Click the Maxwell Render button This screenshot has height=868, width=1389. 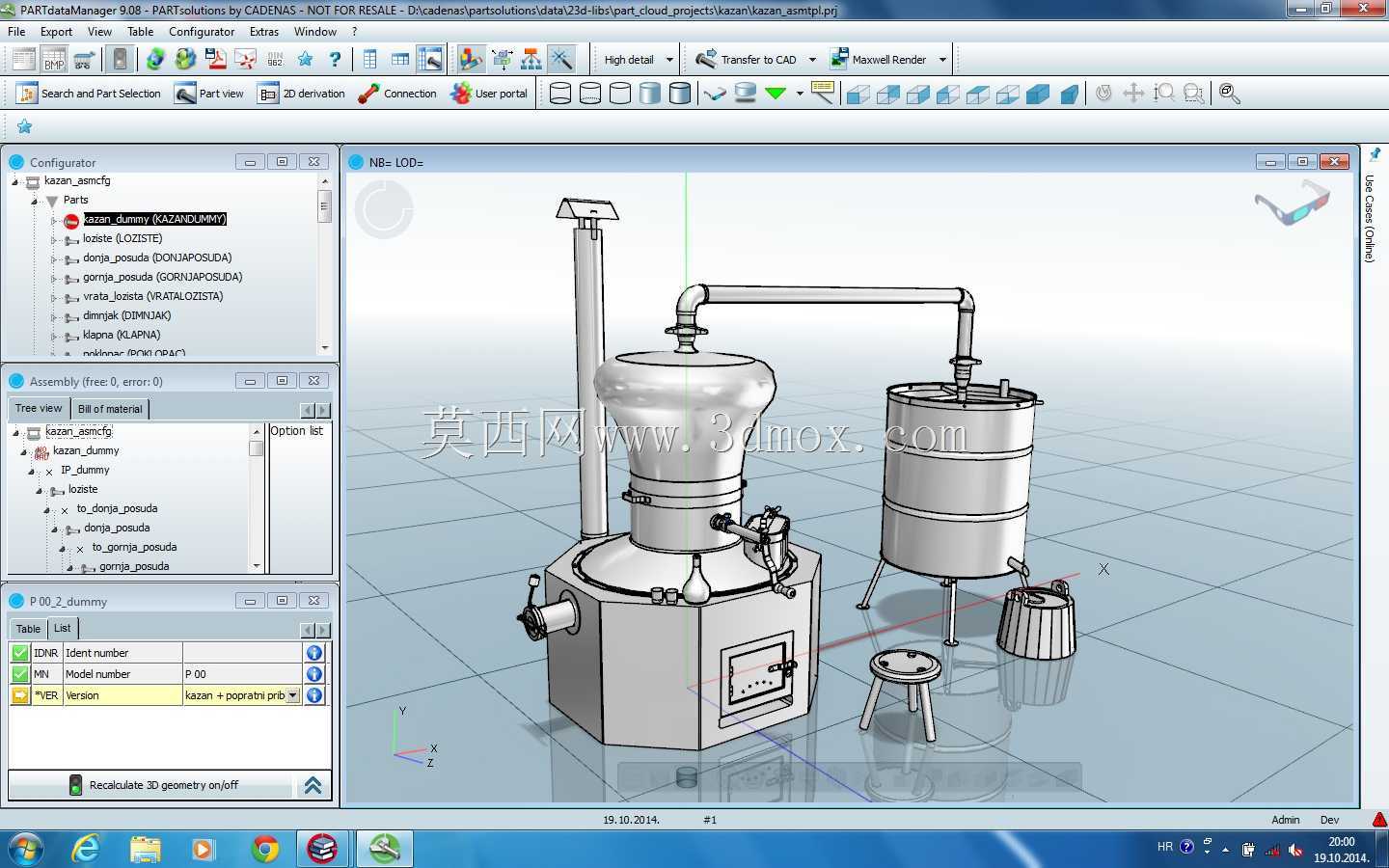[x=879, y=60]
